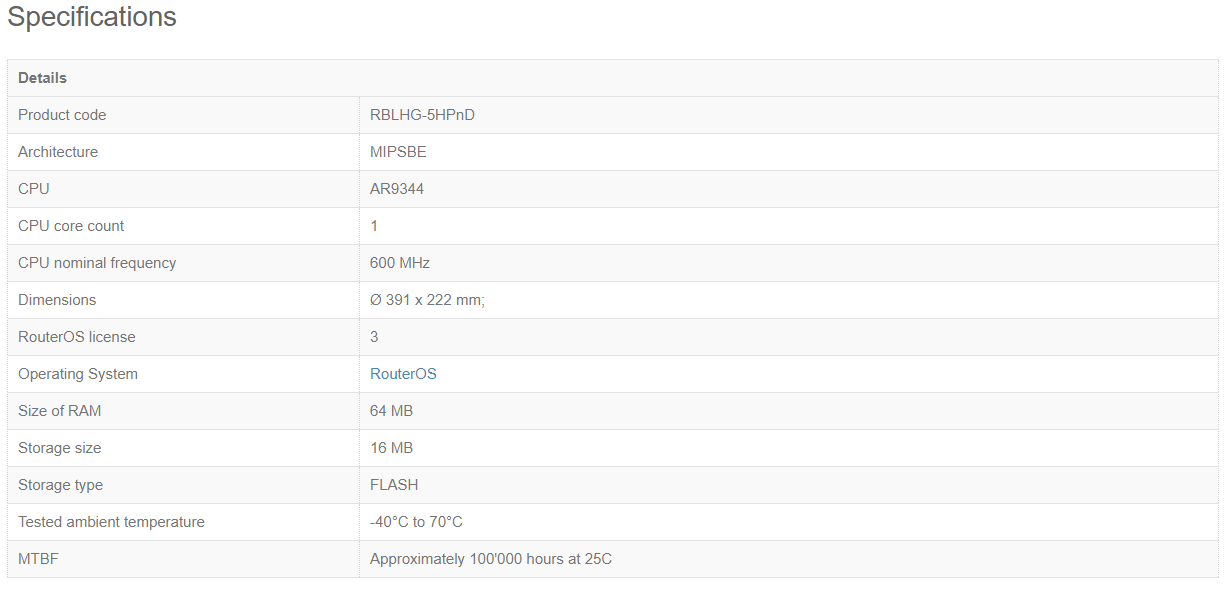Click the Size of RAM label
Viewport: 1232px width, 589px height.
(59, 411)
